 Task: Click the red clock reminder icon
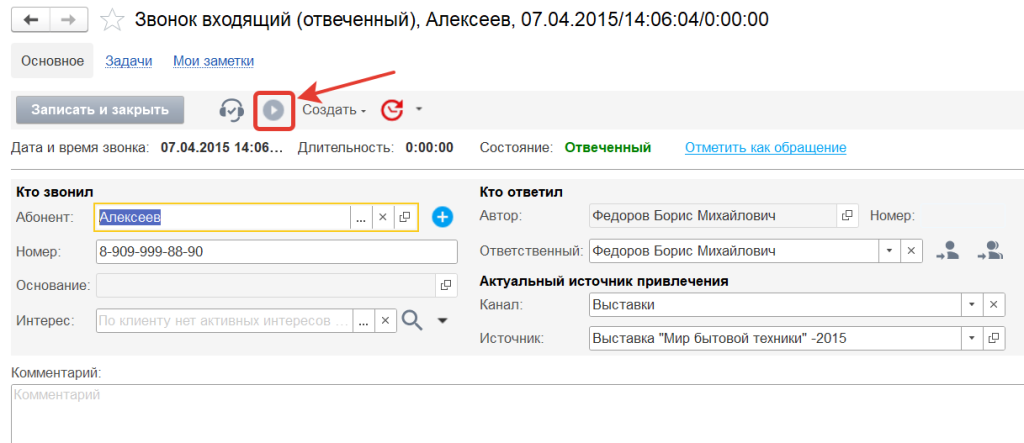coord(393,110)
